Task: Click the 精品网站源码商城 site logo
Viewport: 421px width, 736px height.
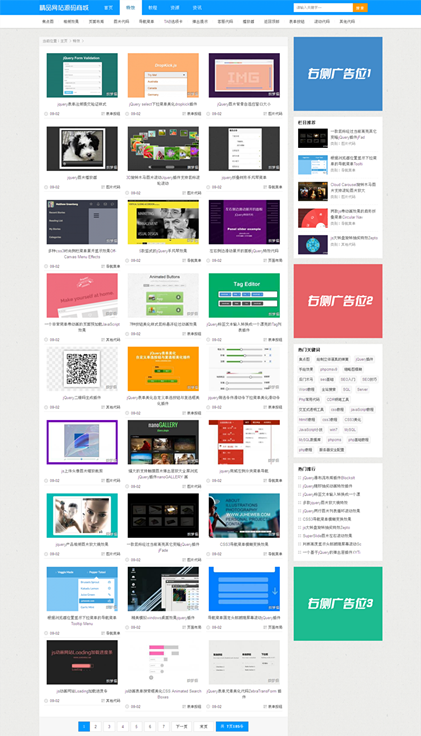Action: [64, 8]
